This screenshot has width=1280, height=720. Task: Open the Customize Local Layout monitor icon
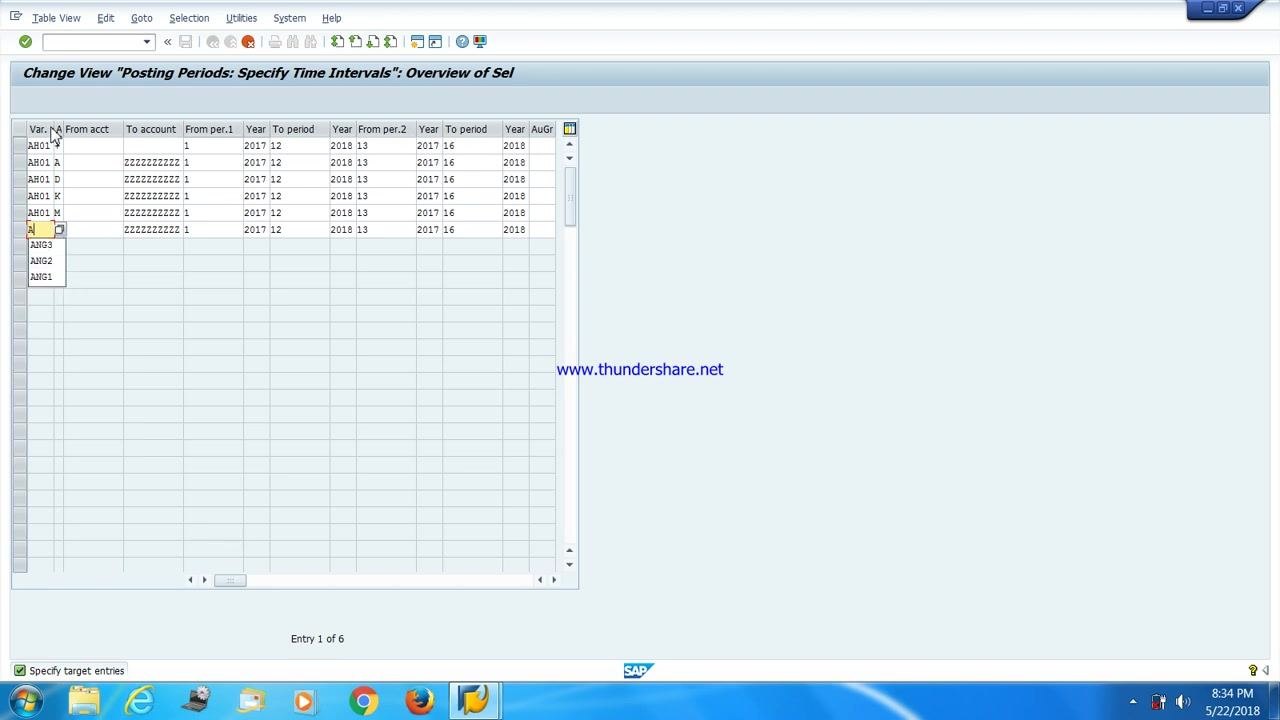480,42
